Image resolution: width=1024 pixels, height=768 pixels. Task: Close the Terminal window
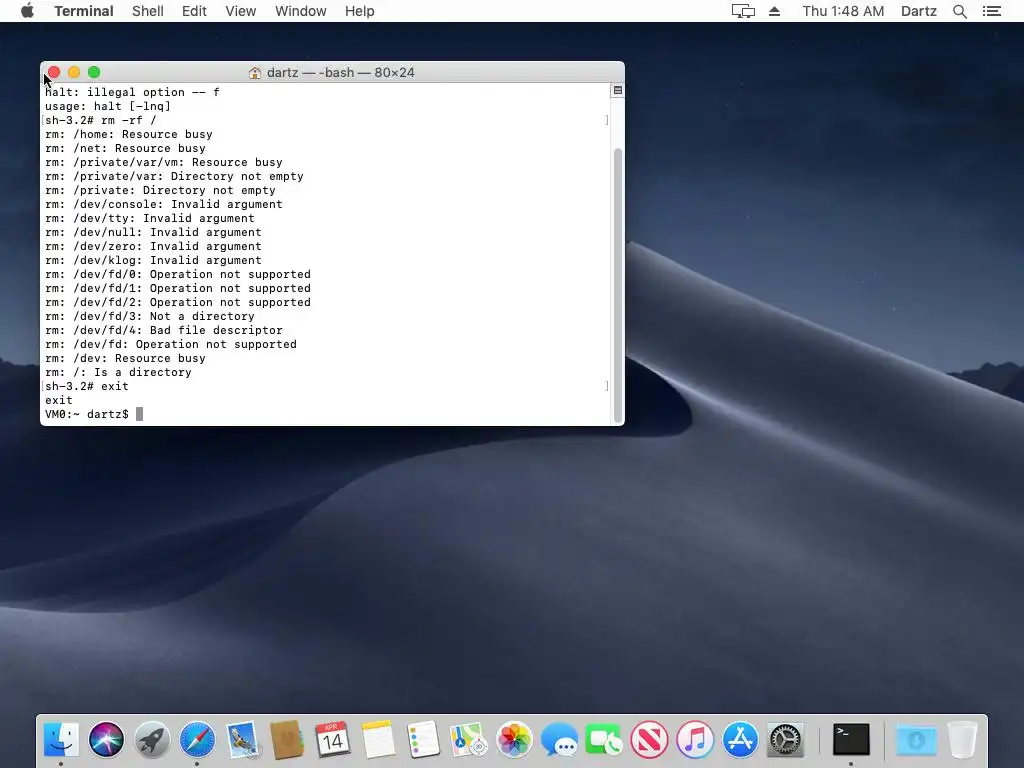[54, 72]
